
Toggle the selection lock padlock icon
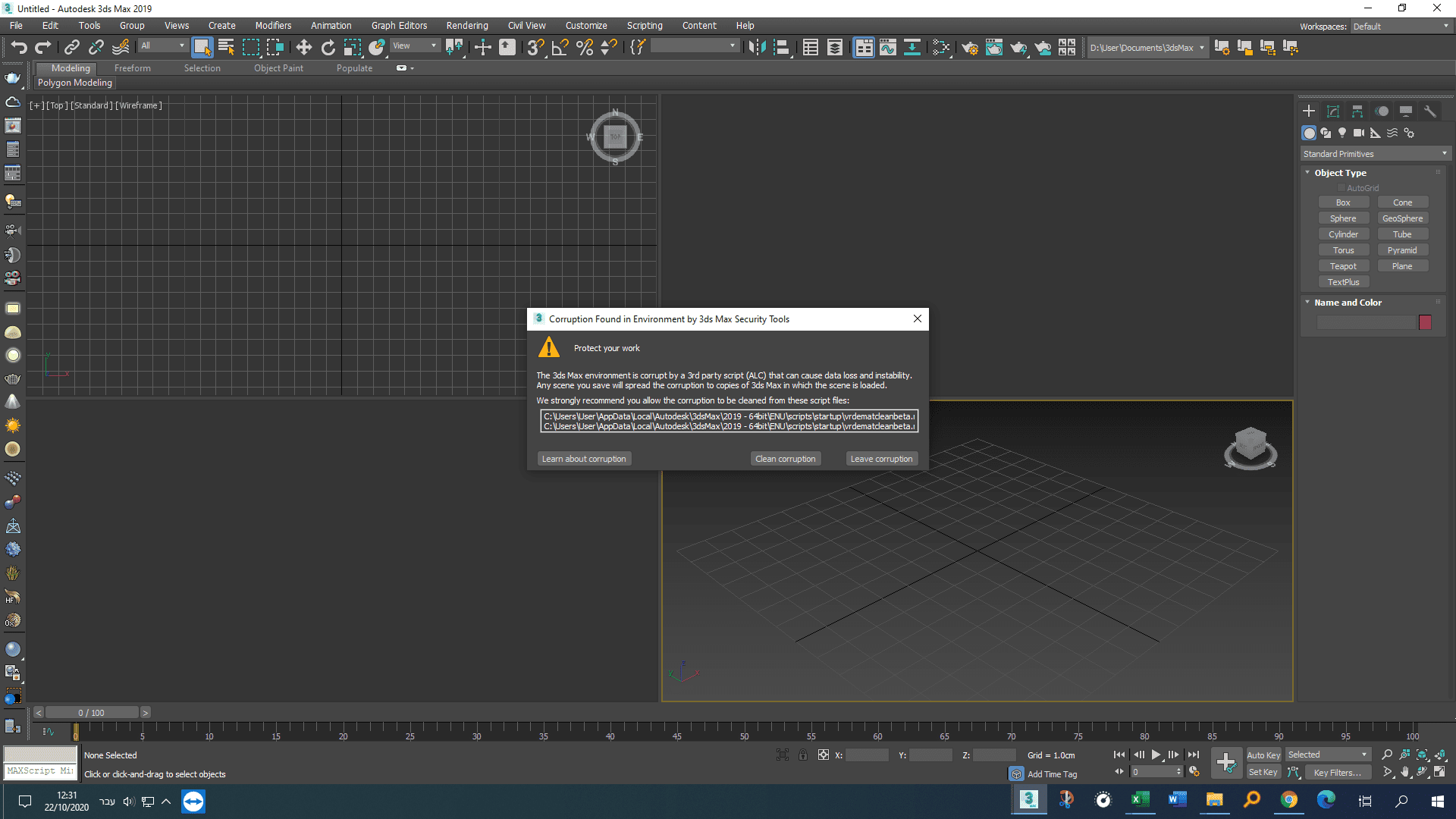pos(802,755)
